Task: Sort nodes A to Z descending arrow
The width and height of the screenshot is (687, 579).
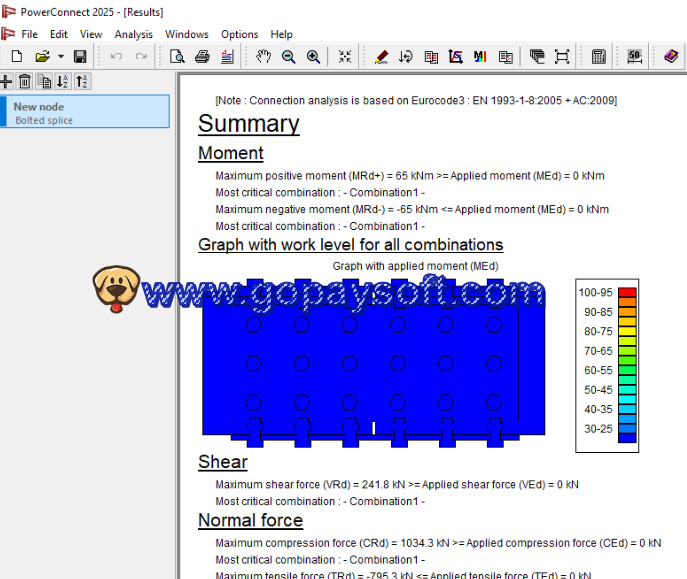Action: 63,81
